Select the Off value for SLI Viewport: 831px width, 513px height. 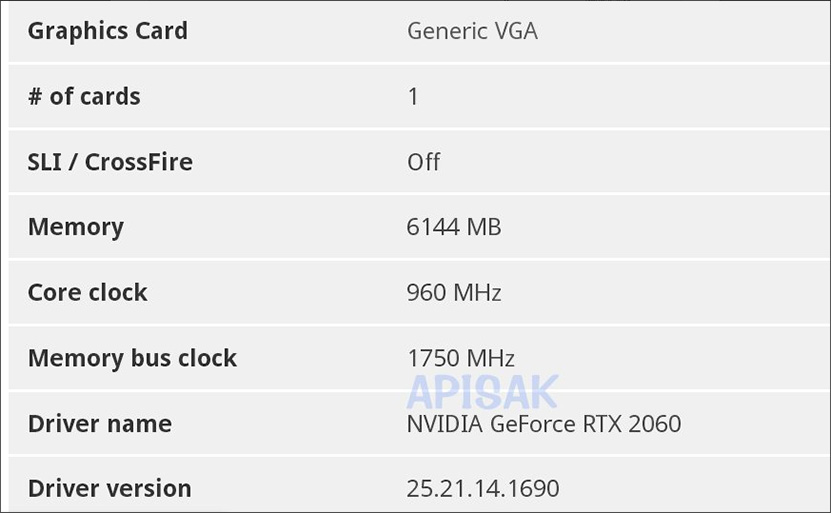[x=423, y=162]
